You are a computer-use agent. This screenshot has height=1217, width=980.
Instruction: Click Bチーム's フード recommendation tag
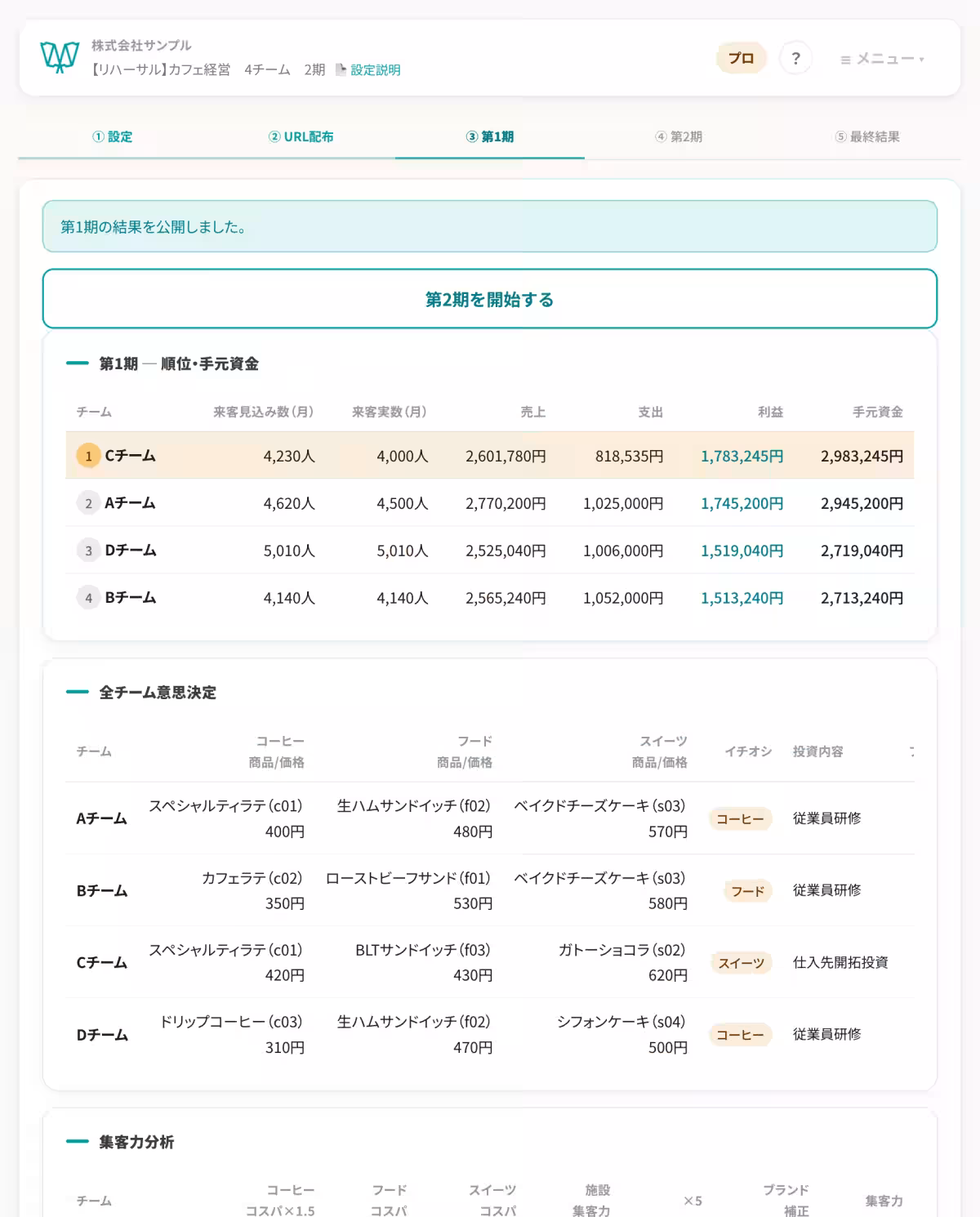pyautogui.click(x=747, y=891)
